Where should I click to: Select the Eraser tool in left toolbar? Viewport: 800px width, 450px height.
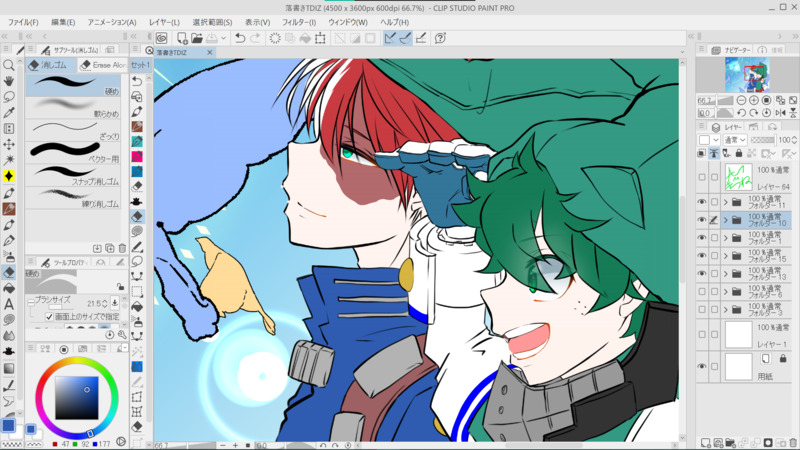tap(9, 272)
